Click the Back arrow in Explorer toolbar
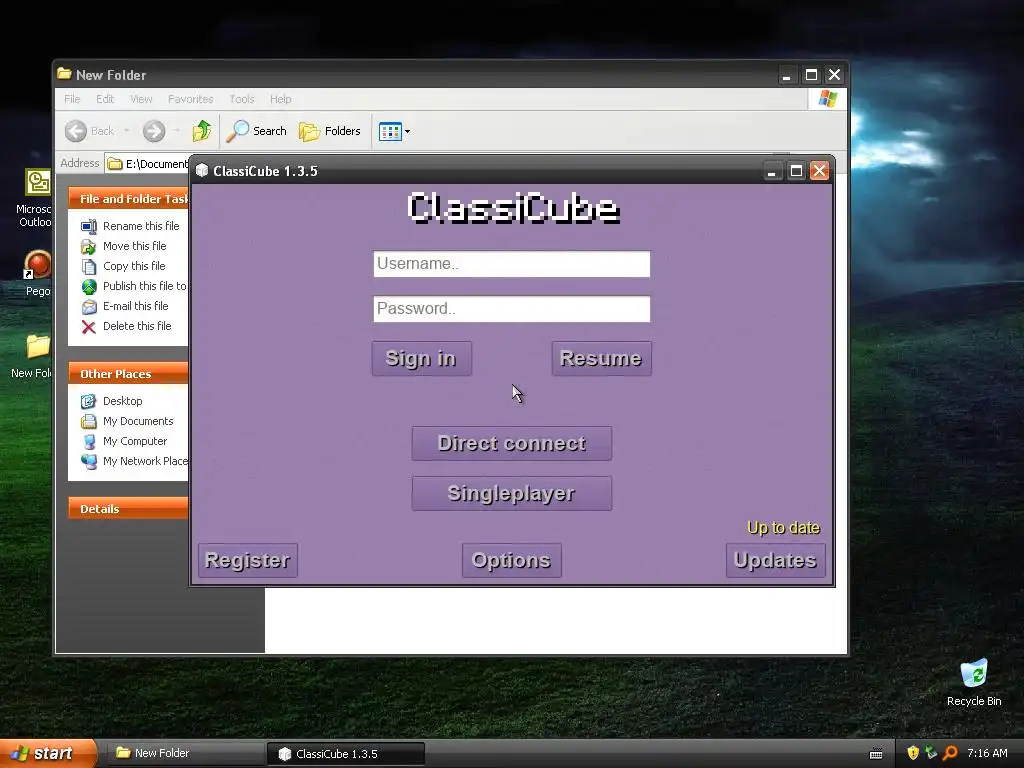The width and height of the screenshot is (1024, 768). [76, 131]
